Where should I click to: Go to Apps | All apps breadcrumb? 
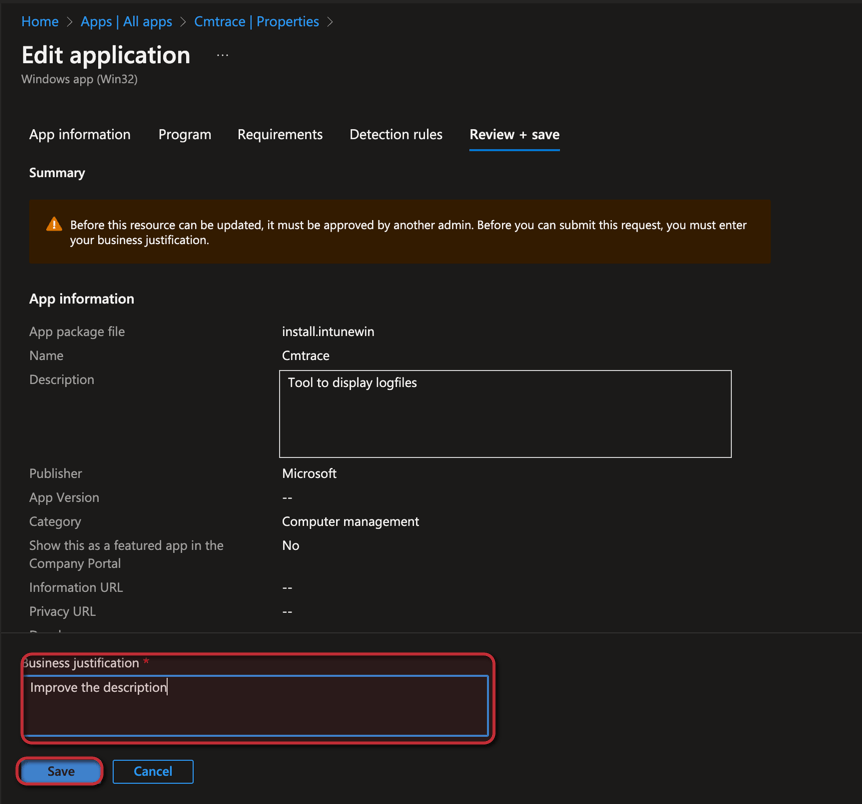click(x=126, y=21)
